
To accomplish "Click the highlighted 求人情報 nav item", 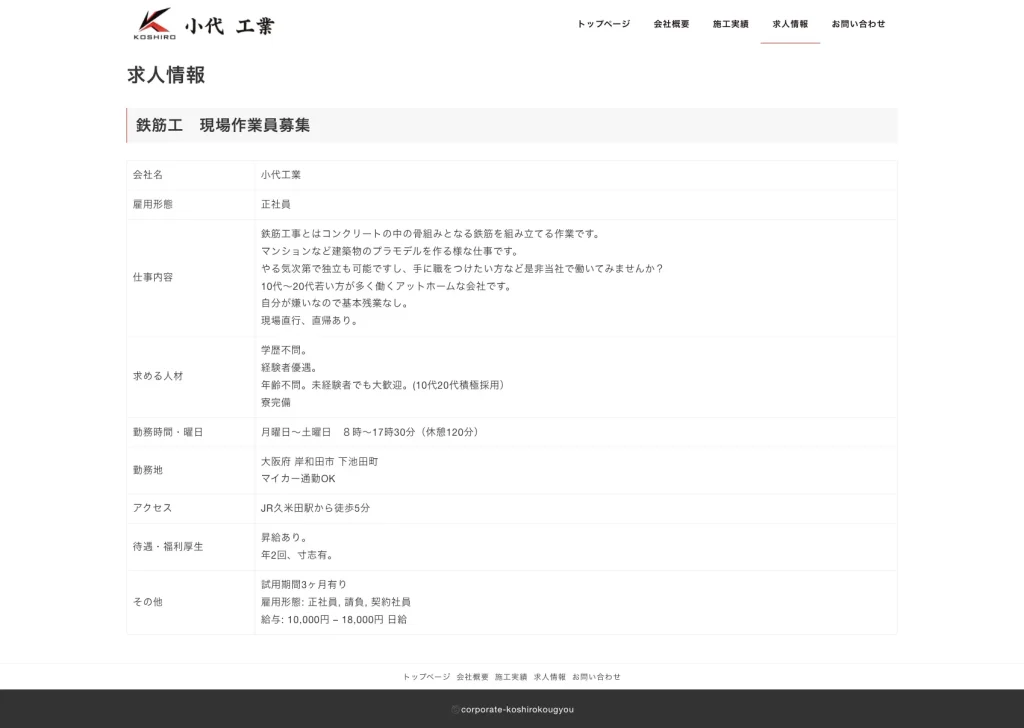I will click(x=790, y=23).
